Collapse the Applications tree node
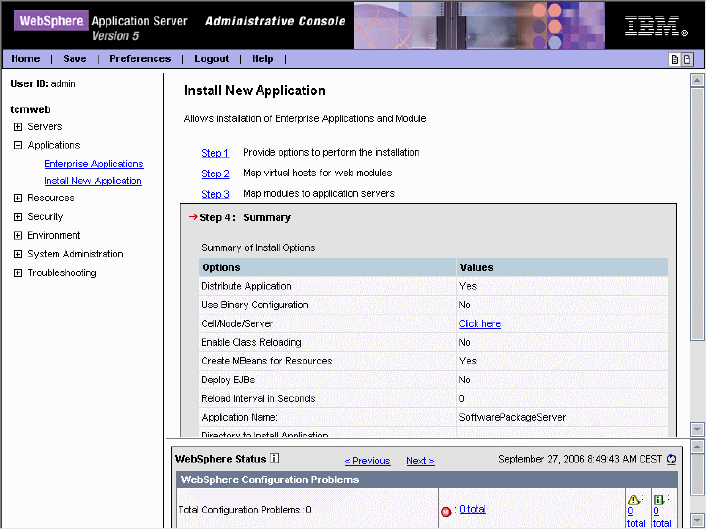706x529 pixels. point(18,145)
